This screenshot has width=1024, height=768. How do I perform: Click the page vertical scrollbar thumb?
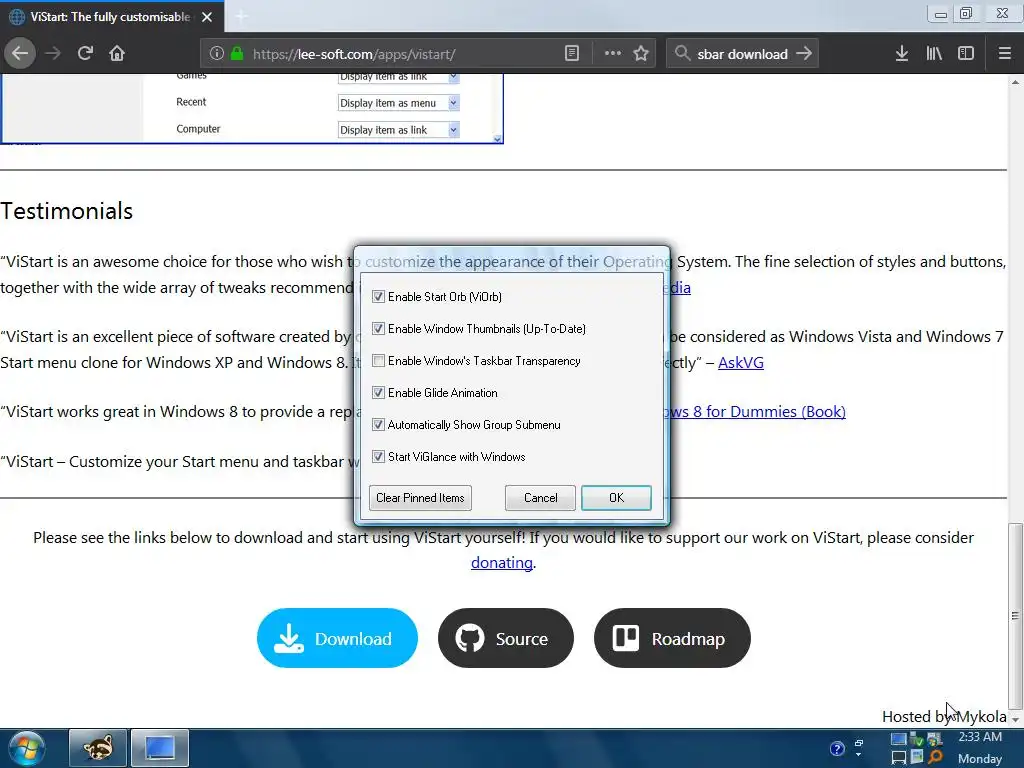coord(1014,615)
